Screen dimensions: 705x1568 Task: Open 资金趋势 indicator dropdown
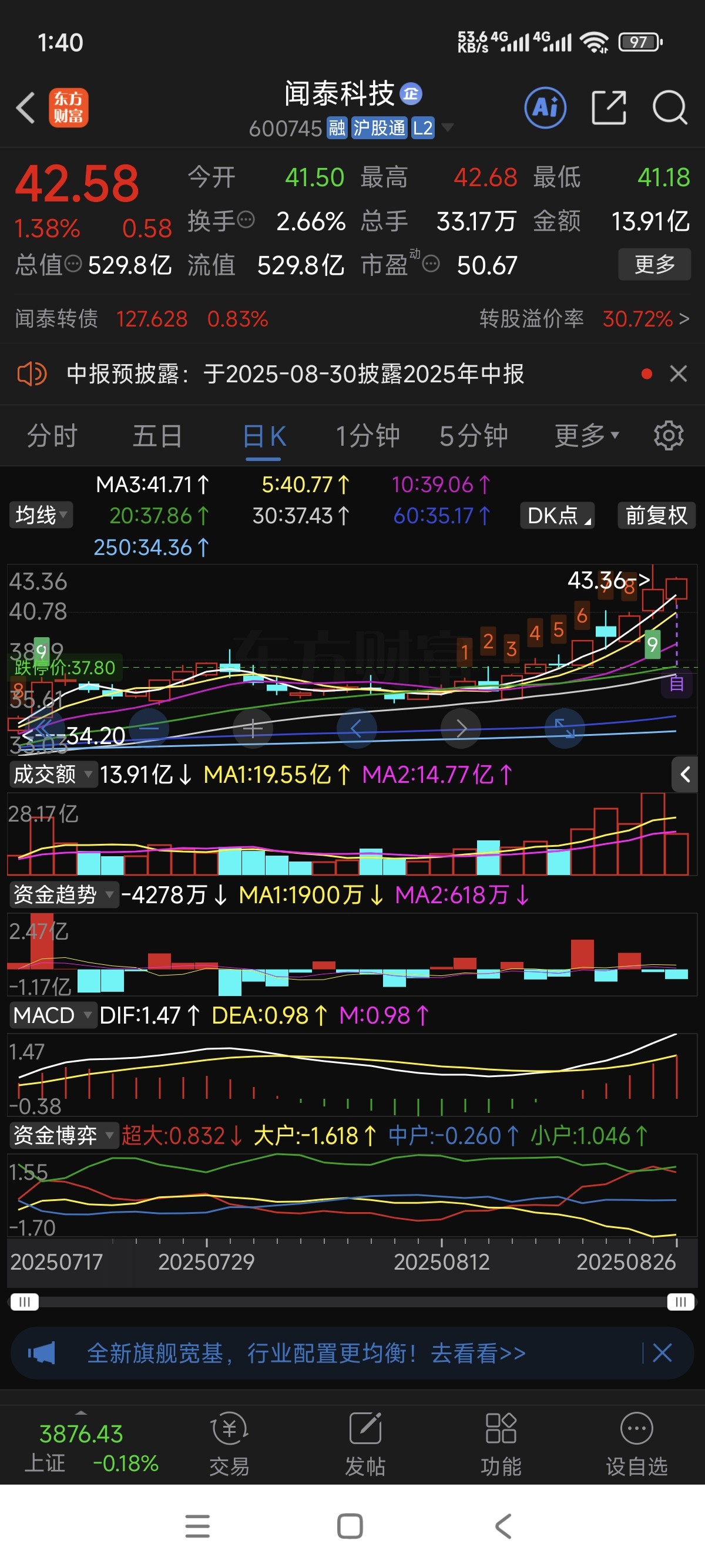[x=64, y=894]
